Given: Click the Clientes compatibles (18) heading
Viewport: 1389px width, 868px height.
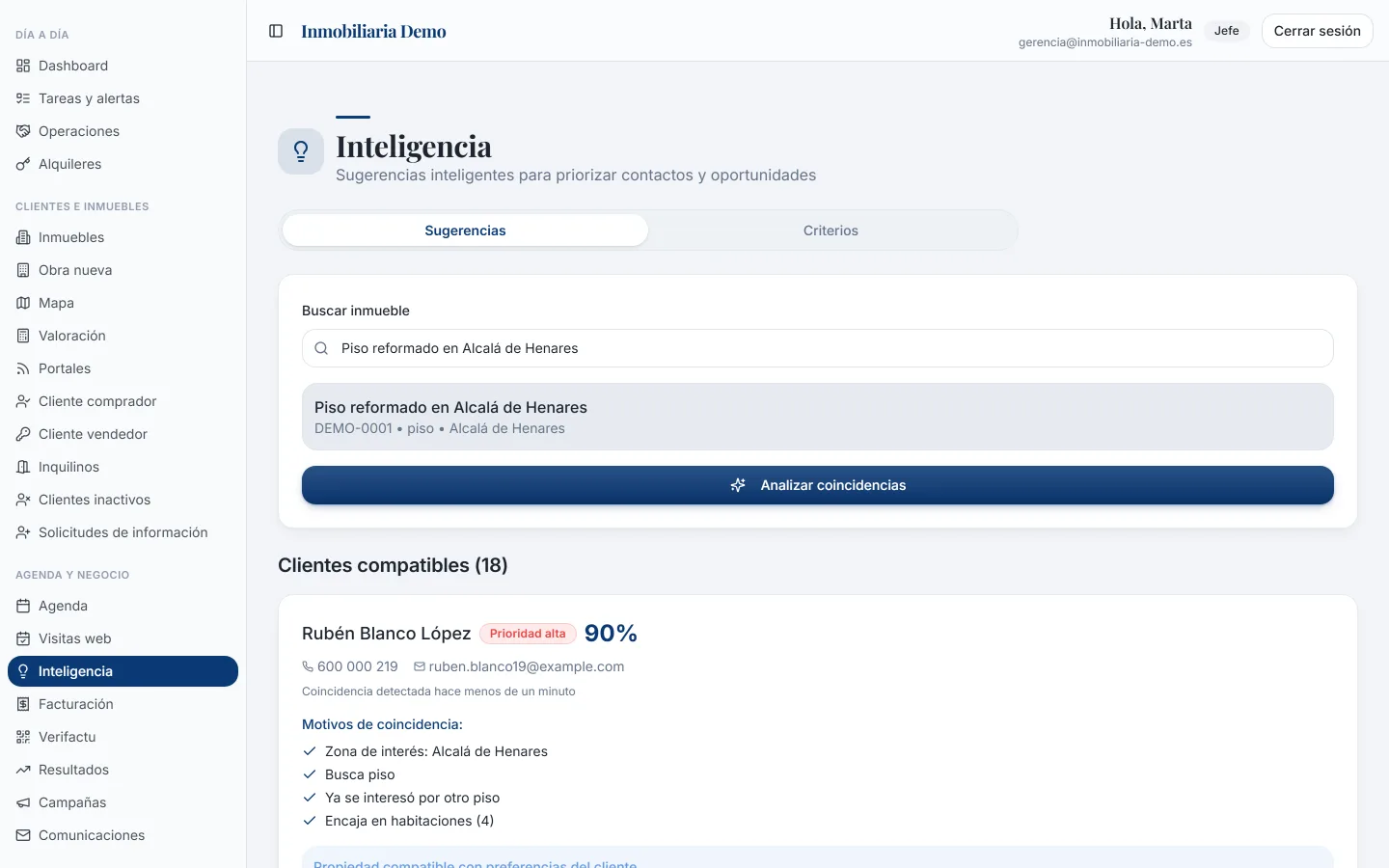Looking at the screenshot, I should [x=393, y=565].
